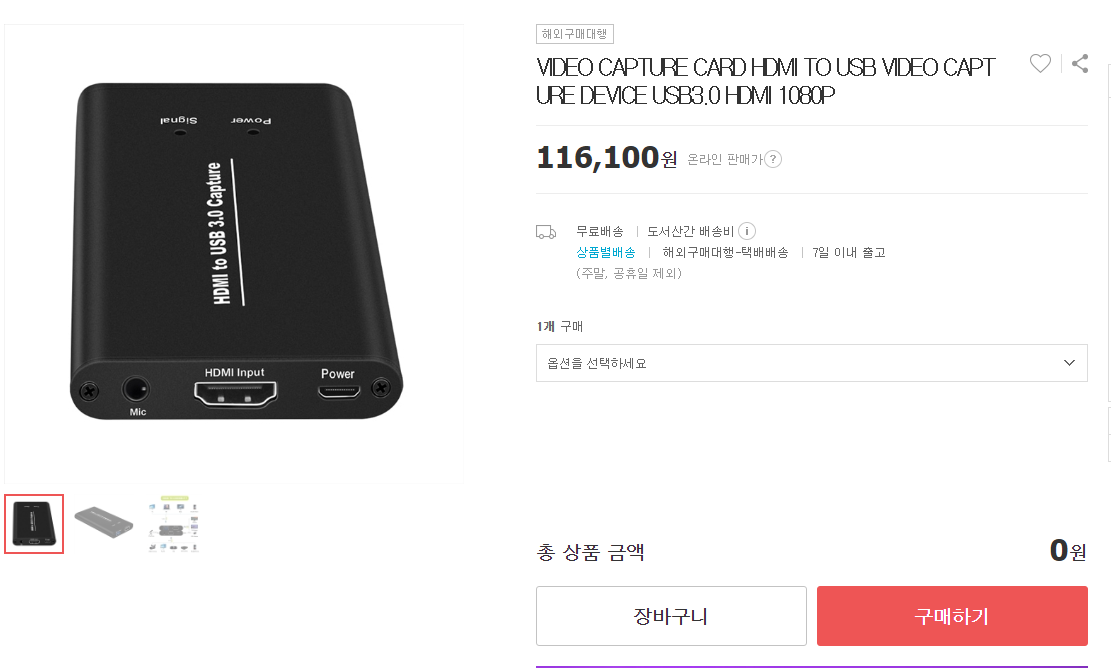1111x668 pixels.
Task: Add product to wishlist with heart icon
Action: [x=1039, y=64]
